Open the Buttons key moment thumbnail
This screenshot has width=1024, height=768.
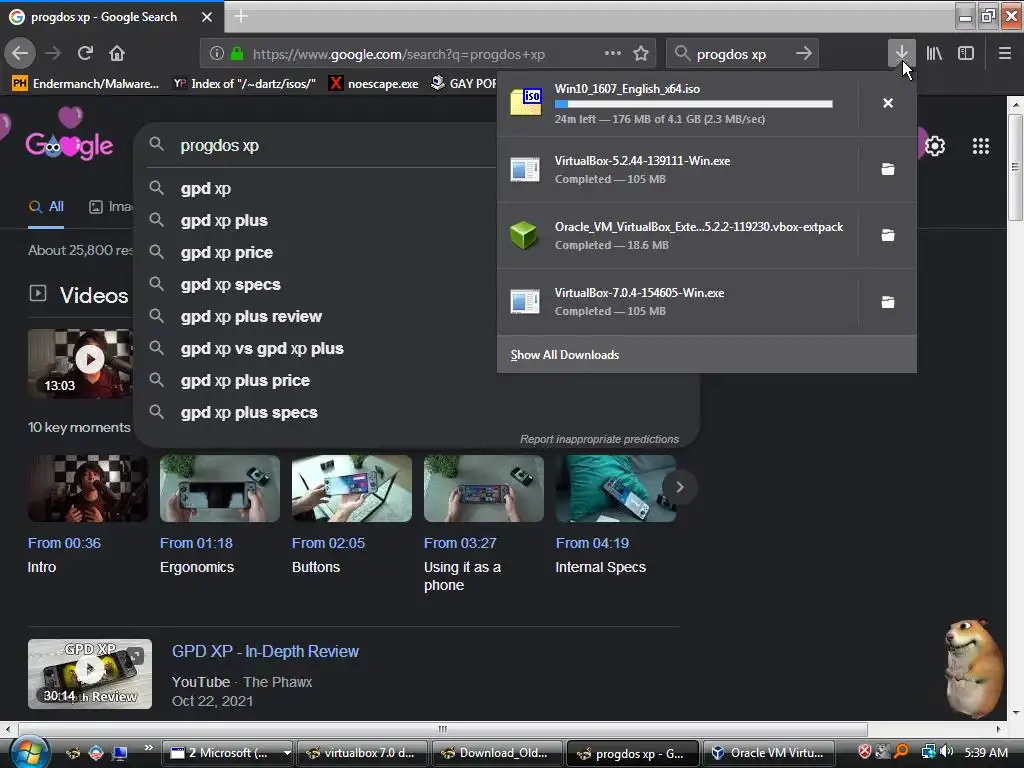point(352,488)
